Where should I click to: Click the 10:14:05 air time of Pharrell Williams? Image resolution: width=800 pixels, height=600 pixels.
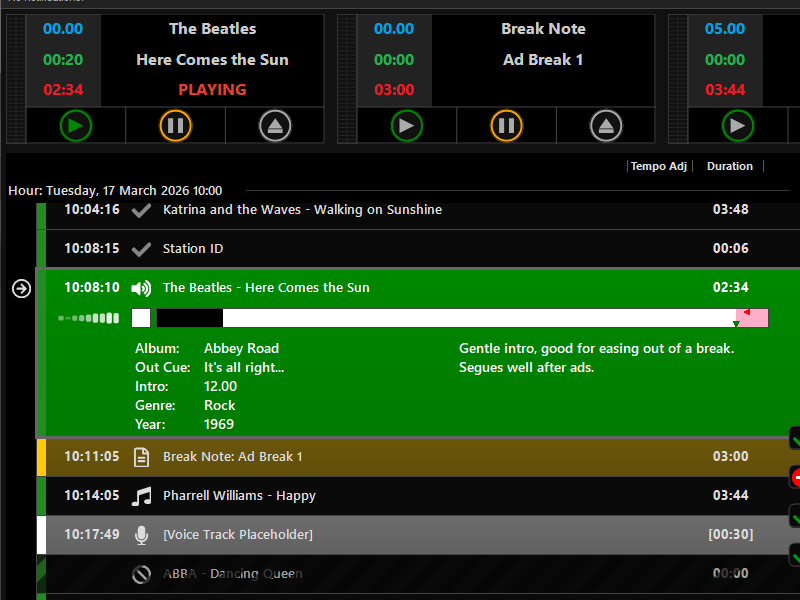point(92,495)
